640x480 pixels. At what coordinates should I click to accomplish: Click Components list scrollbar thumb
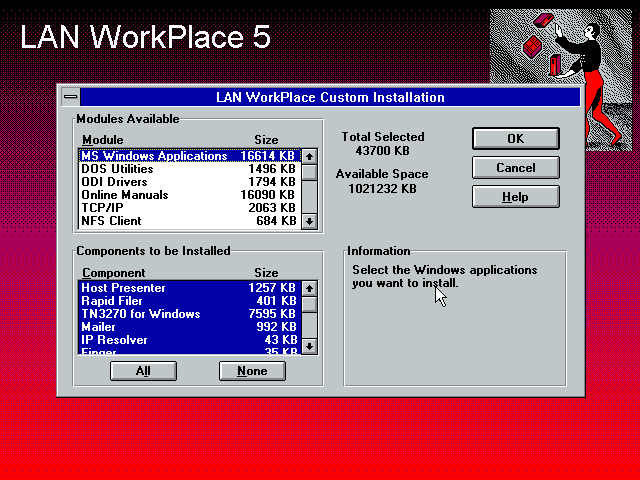(x=309, y=304)
